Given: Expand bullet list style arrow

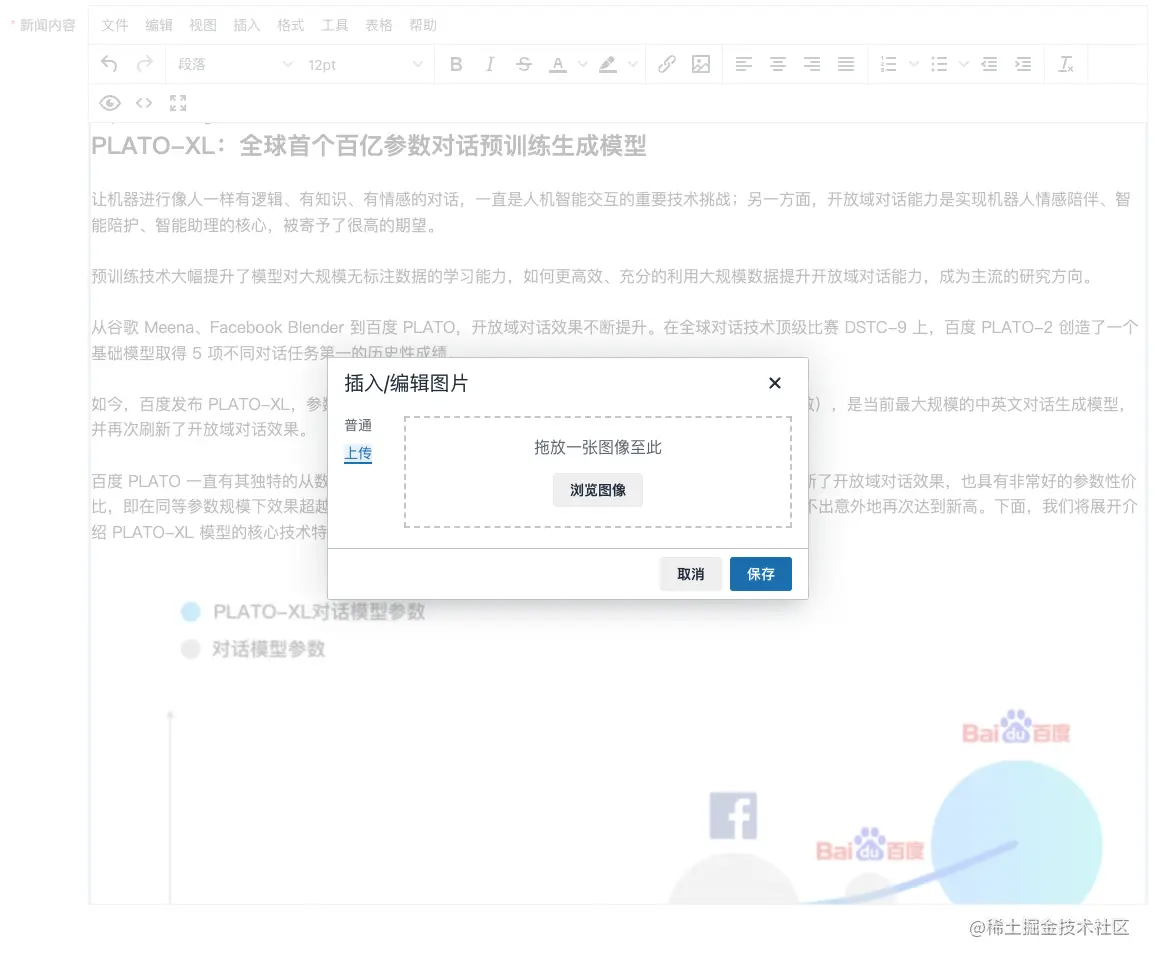Looking at the screenshot, I should 963,64.
